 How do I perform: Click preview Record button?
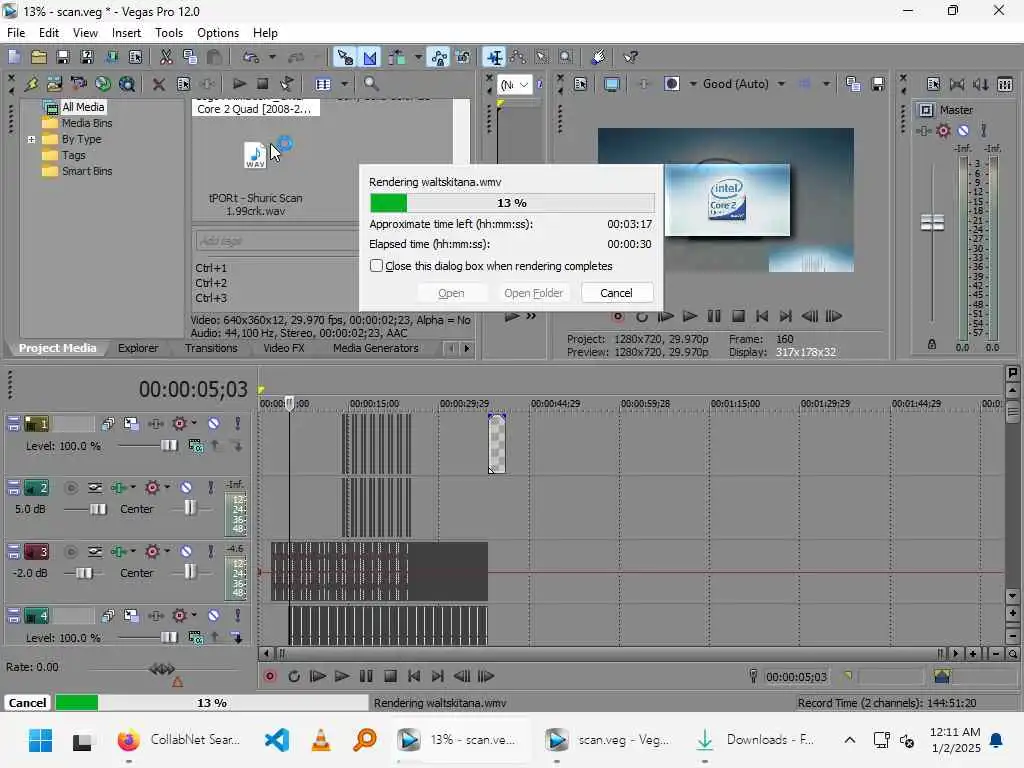(618, 316)
